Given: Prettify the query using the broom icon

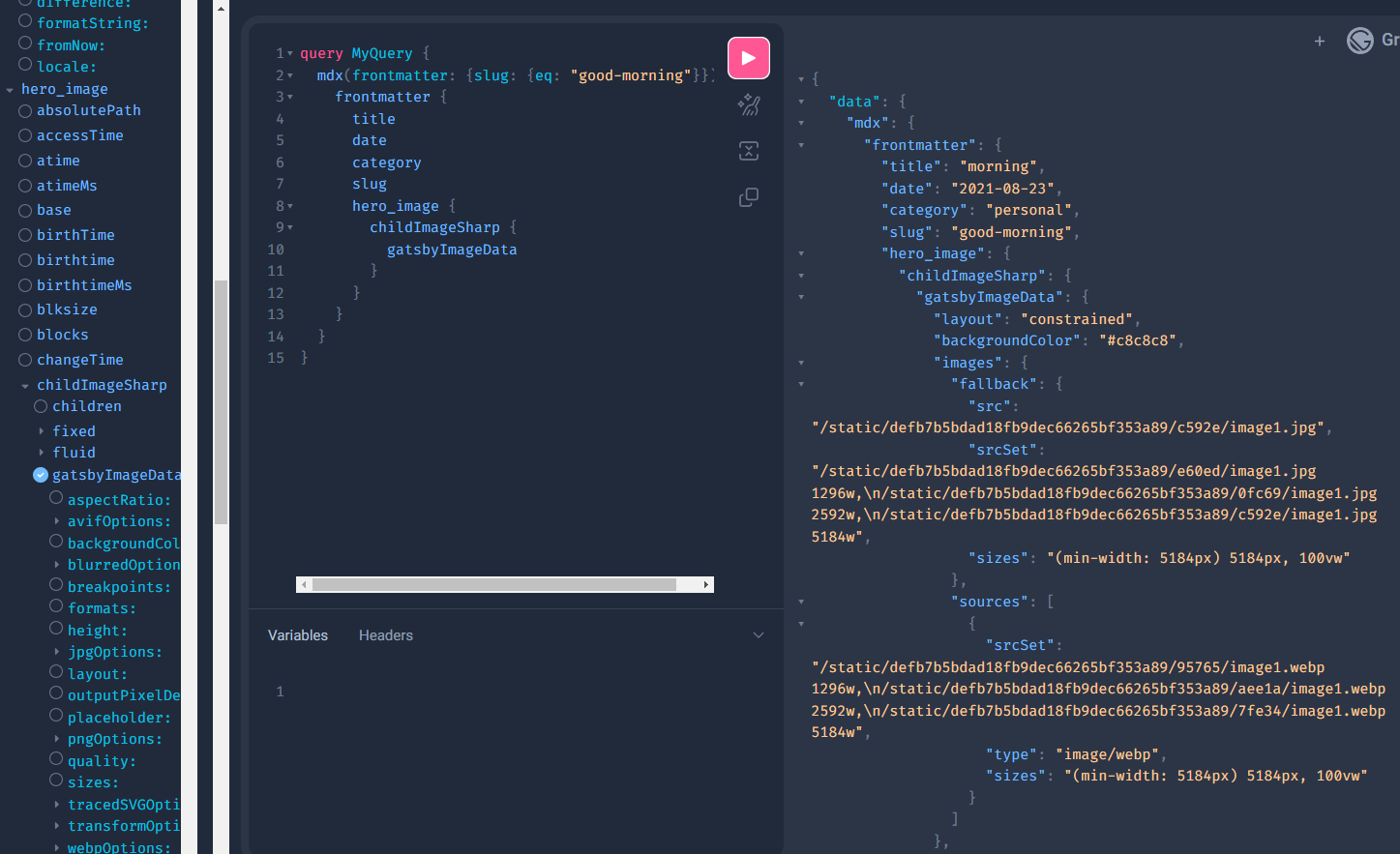Looking at the screenshot, I should pyautogui.click(x=748, y=104).
